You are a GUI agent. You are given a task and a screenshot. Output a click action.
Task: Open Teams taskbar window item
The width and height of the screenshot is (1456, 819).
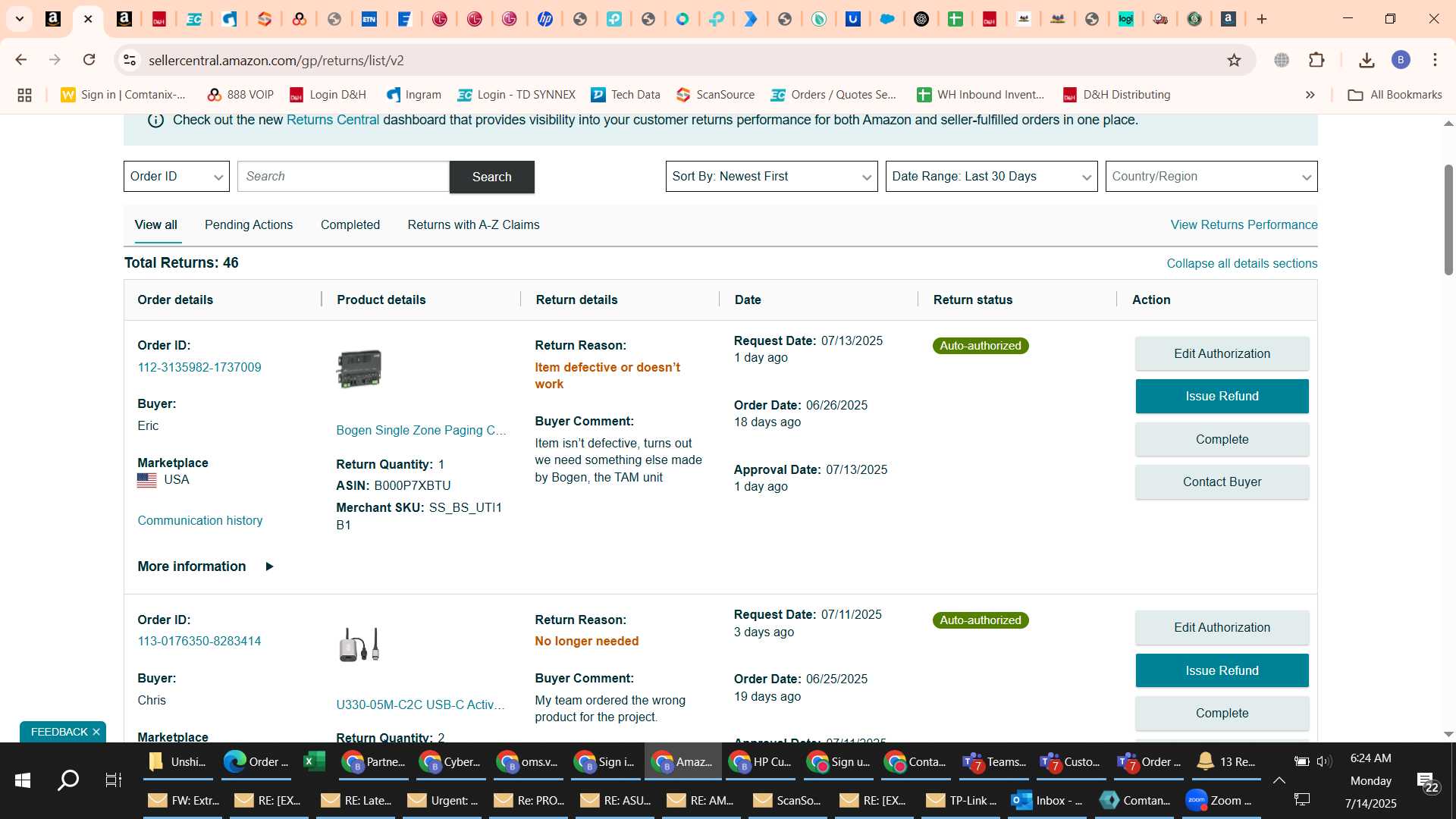click(995, 762)
